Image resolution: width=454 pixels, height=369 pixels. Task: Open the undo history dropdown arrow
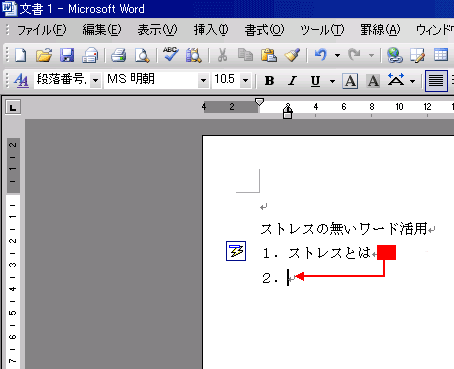[x=337, y=55]
